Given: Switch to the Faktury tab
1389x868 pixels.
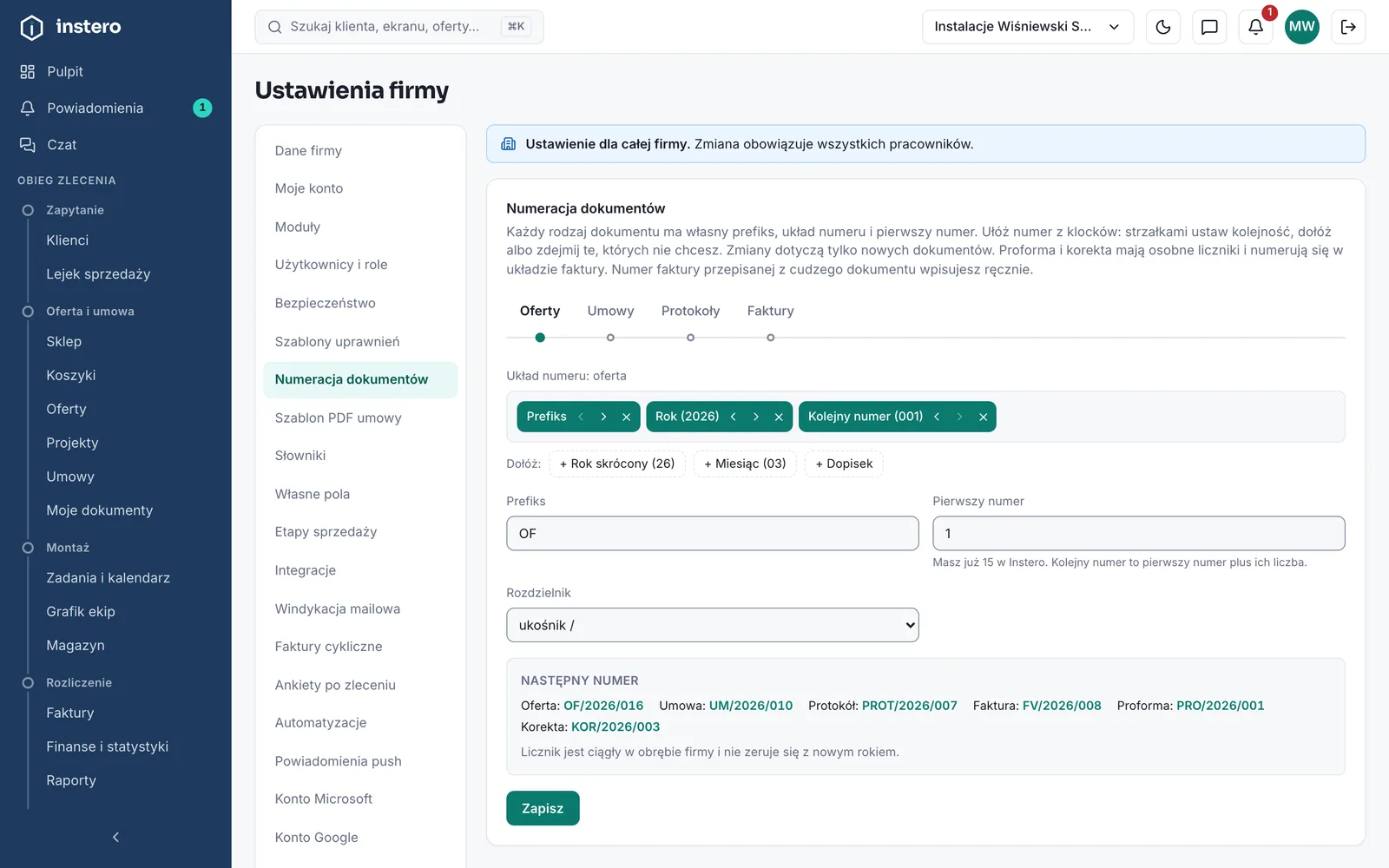Looking at the screenshot, I should click(x=770, y=311).
